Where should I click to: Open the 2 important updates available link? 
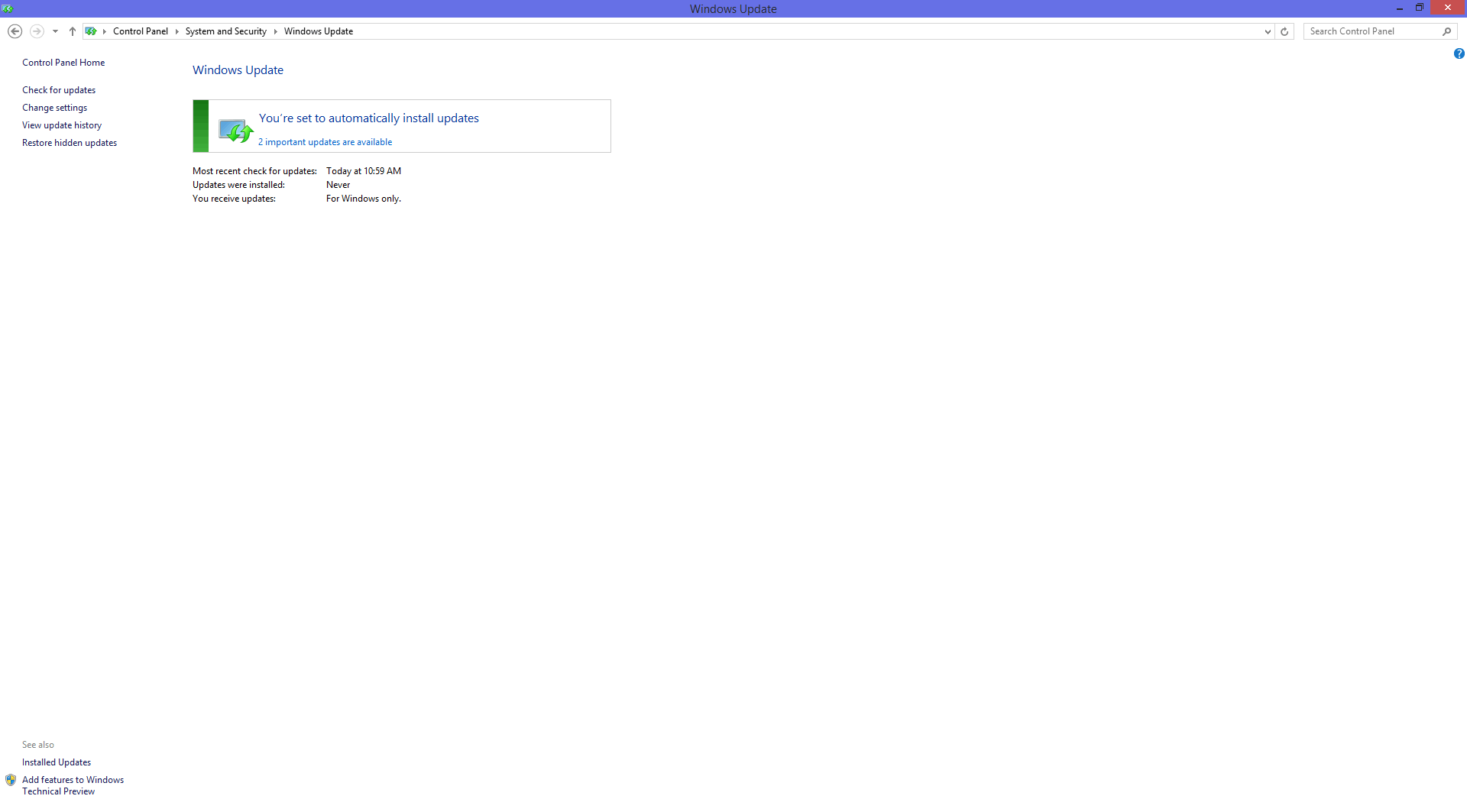click(325, 142)
